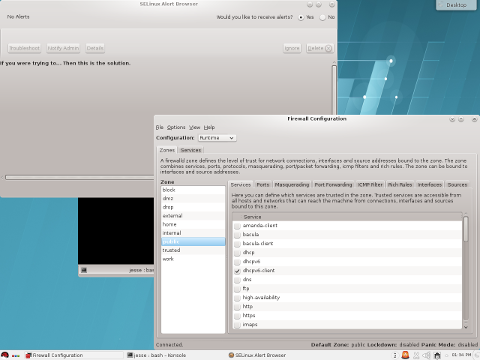The image size is (480, 360).
Task: Select the block zone
Action: tap(193, 190)
